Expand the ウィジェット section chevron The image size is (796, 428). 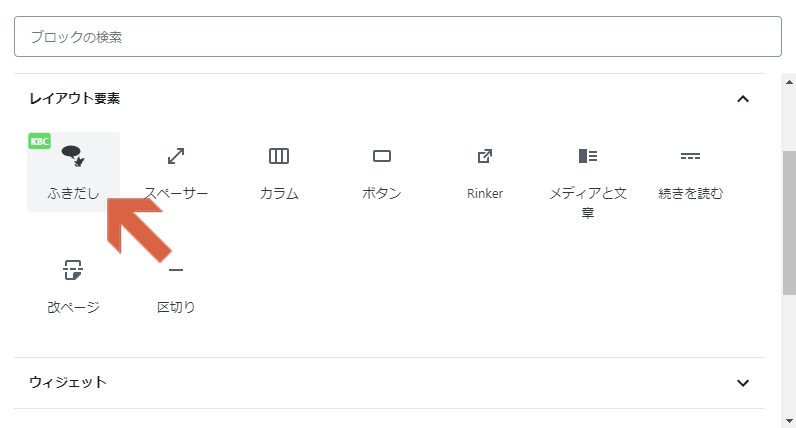(743, 383)
